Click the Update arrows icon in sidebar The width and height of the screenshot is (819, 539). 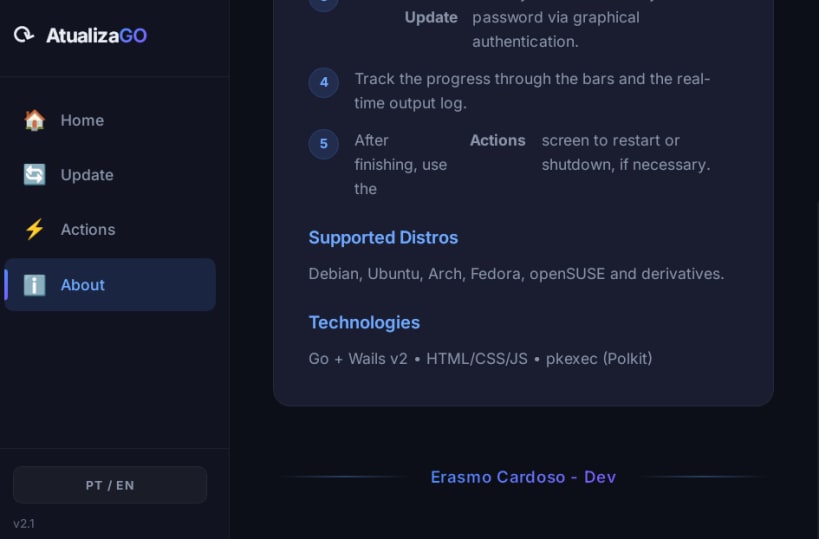(x=35, y=175)
